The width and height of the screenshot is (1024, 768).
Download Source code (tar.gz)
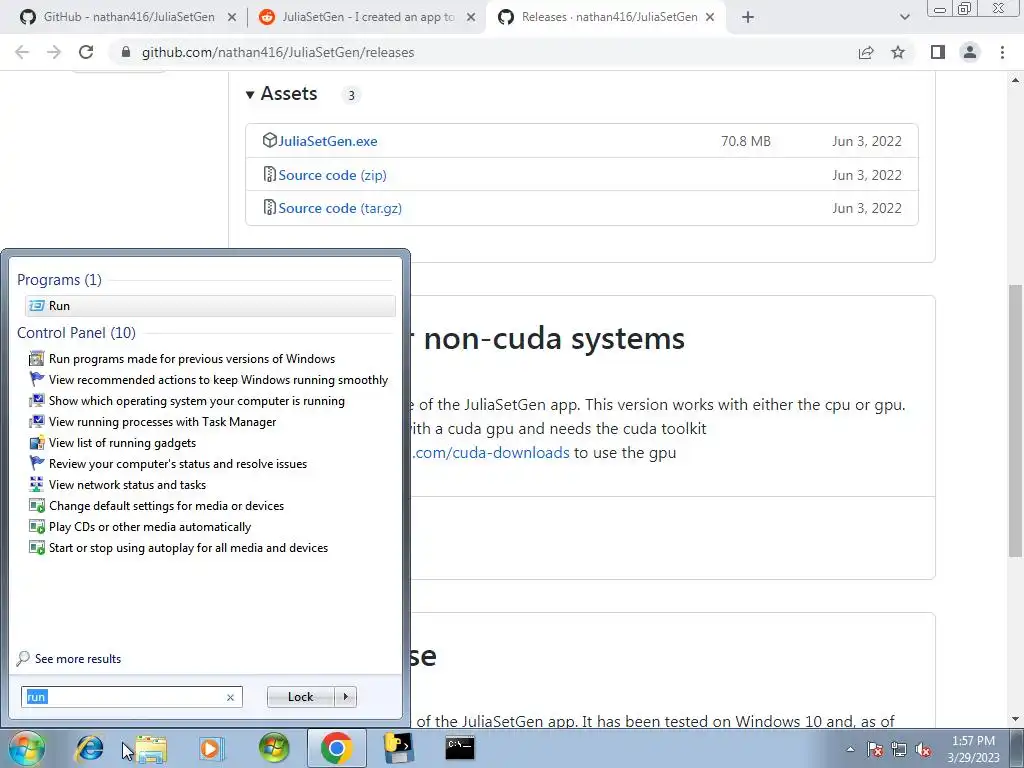click(340, 208)
